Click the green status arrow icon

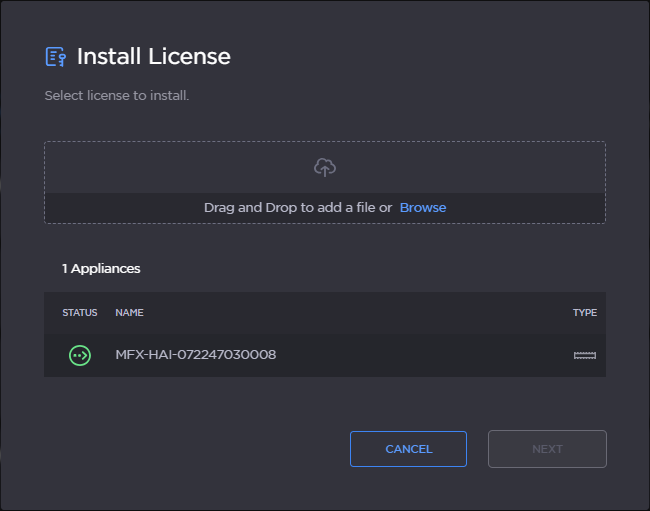pos(80,355)
